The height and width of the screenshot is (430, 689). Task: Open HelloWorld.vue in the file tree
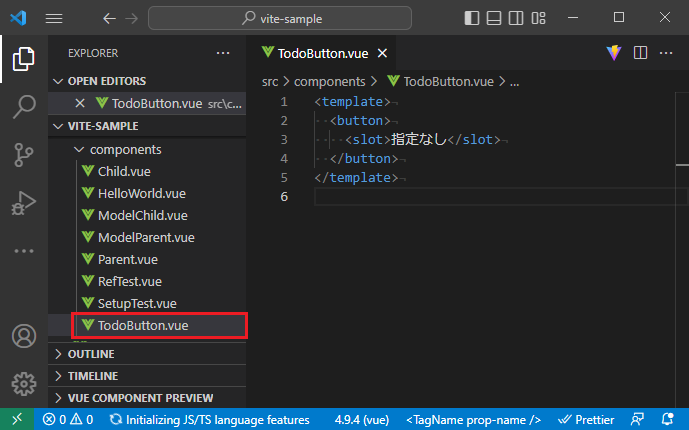[147, 193]
